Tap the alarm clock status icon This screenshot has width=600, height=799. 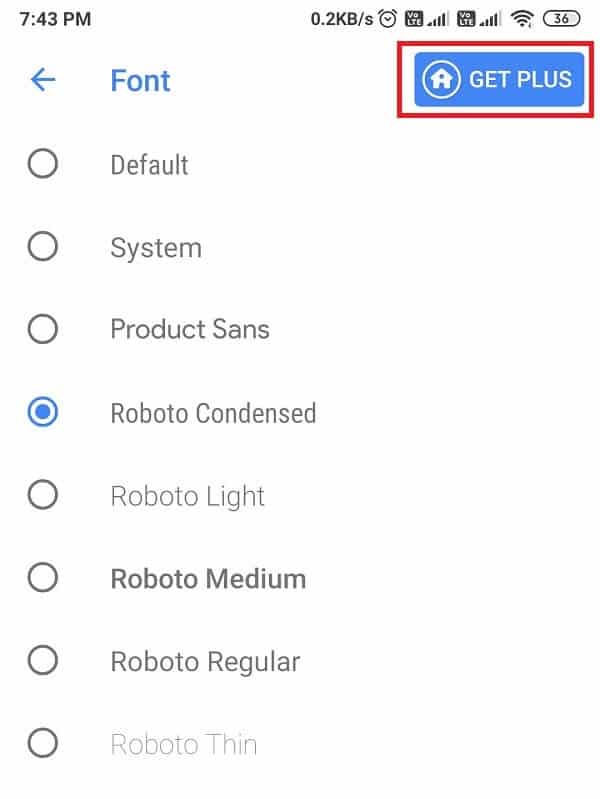click(387, 18)
